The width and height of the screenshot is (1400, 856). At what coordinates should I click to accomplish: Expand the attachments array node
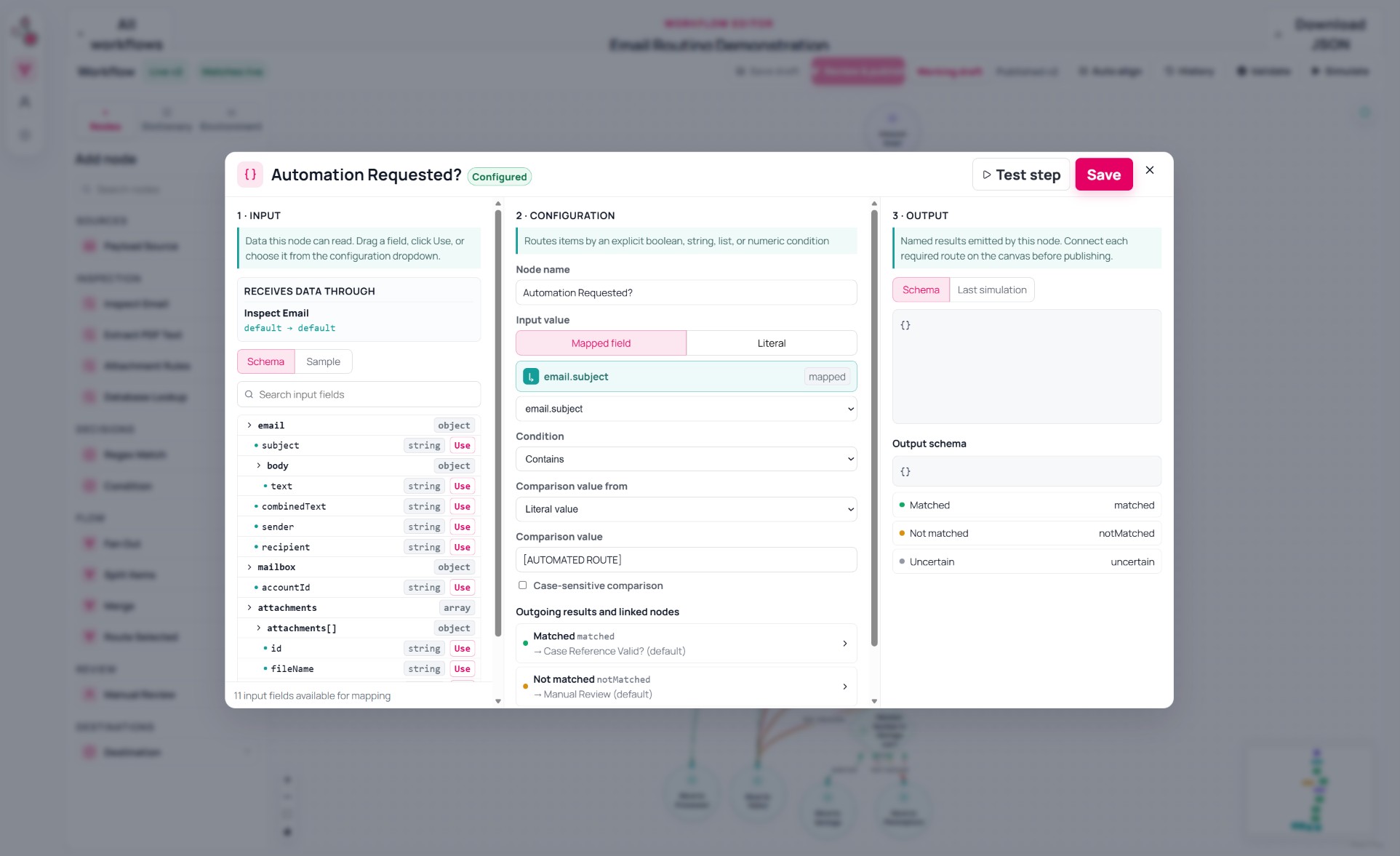tap(249, 608)
